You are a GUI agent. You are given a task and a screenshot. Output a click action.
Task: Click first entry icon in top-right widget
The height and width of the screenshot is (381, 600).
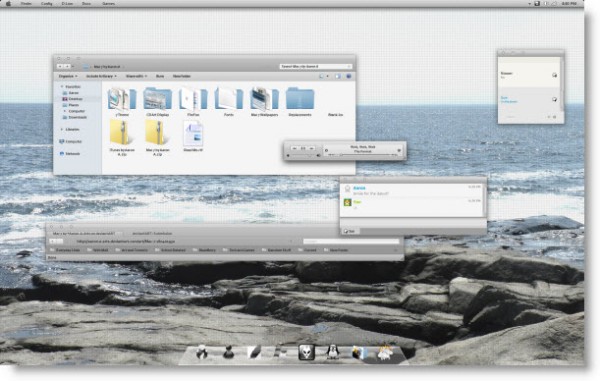(554, 75)
